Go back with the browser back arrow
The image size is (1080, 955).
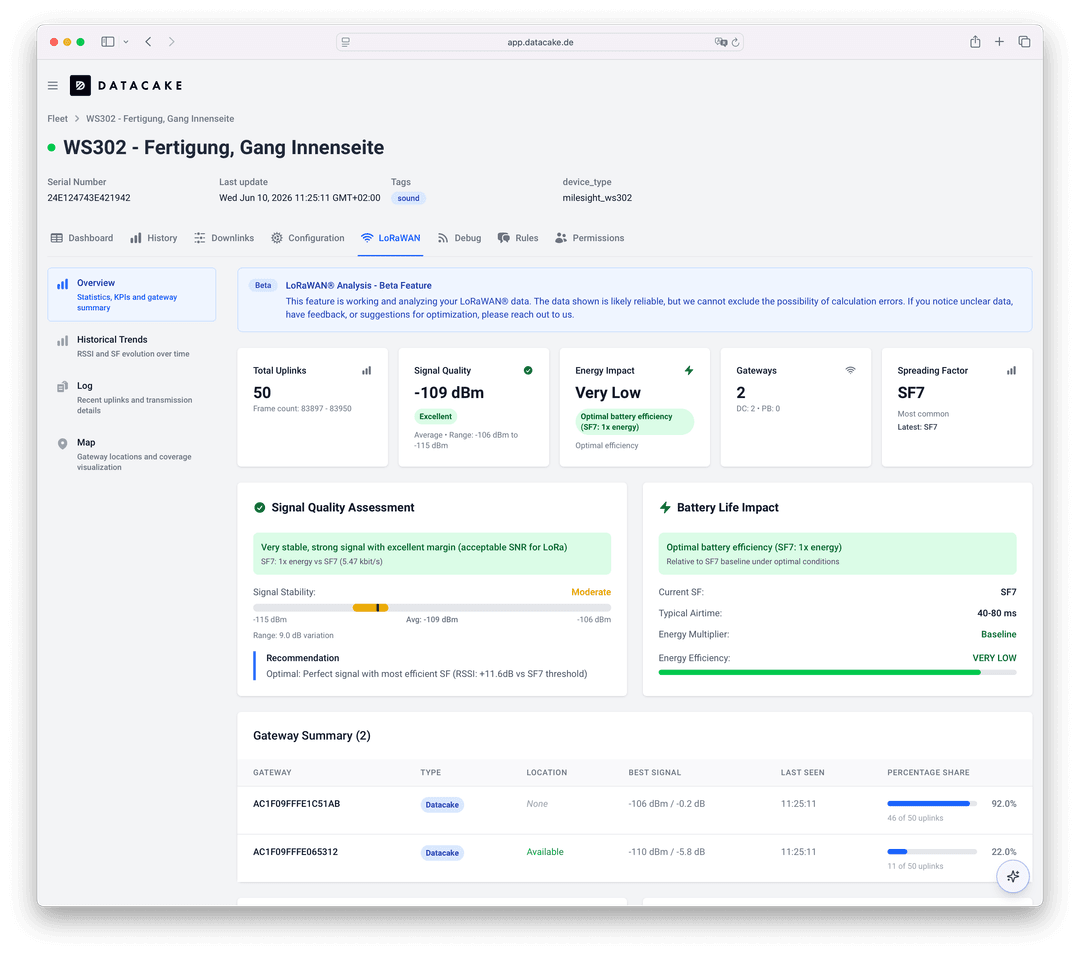148,41
